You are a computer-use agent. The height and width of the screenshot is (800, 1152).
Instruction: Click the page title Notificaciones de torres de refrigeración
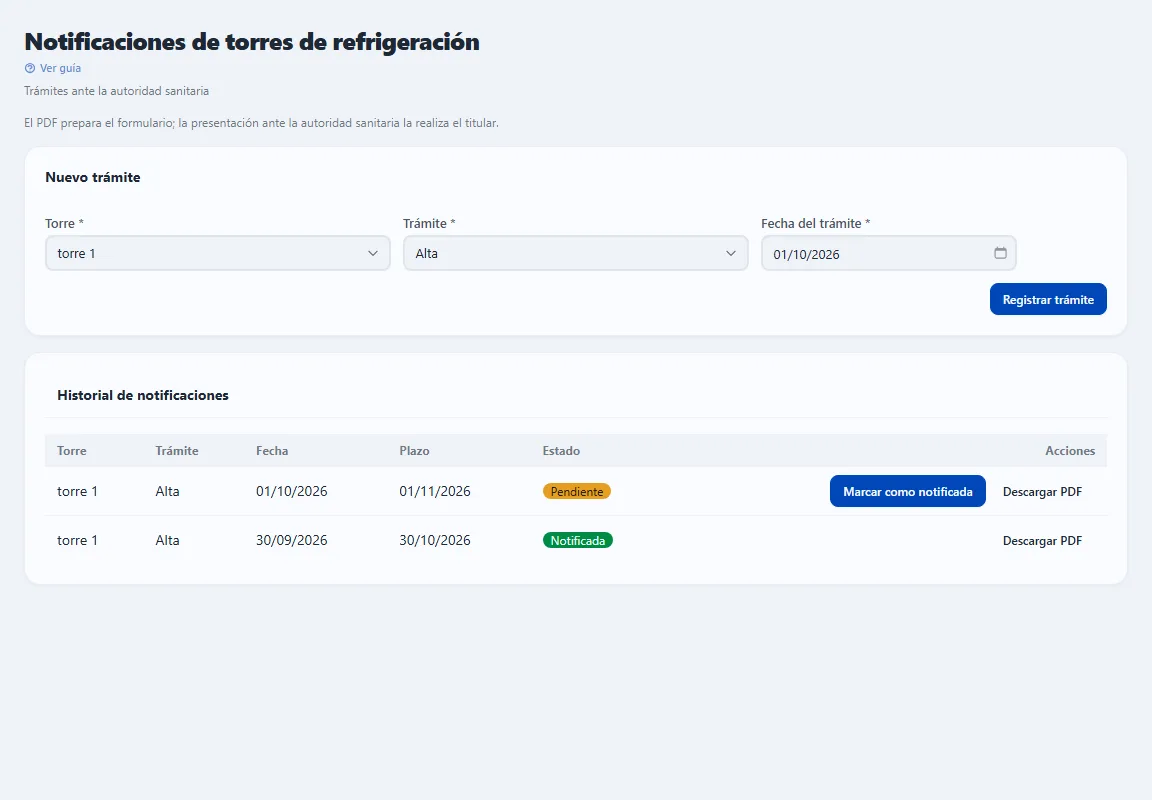[252, 42]
